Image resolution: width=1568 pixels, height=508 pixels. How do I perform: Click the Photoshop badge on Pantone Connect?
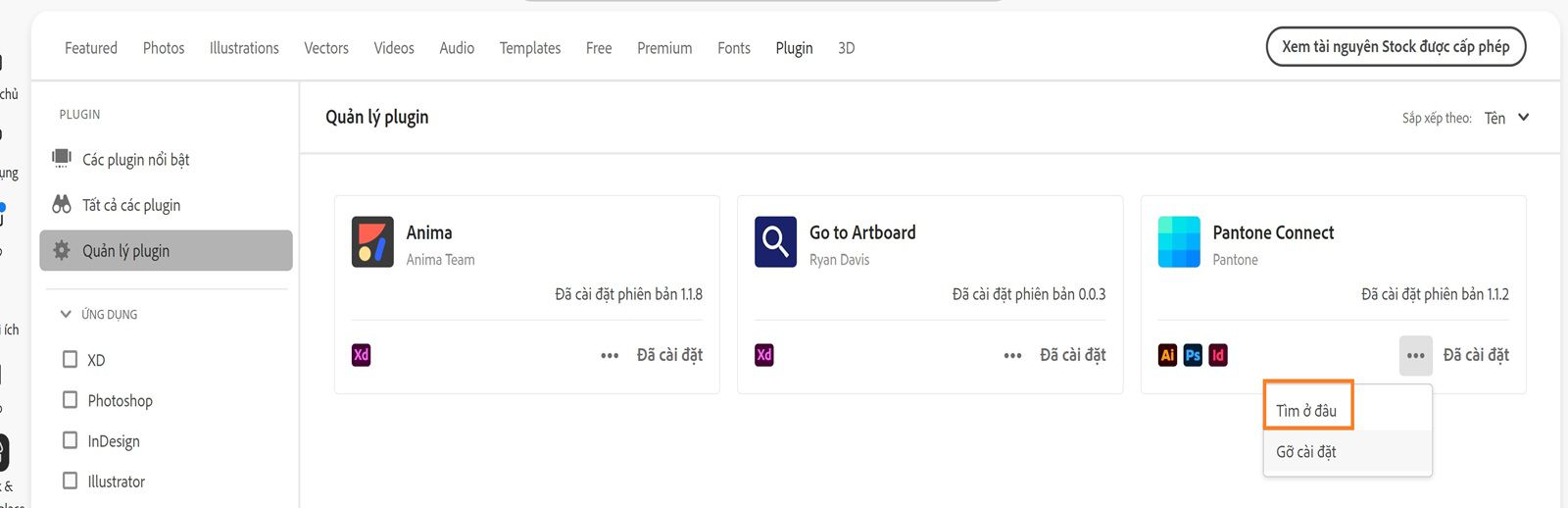pyautogui.click(x=1193, y=355)
